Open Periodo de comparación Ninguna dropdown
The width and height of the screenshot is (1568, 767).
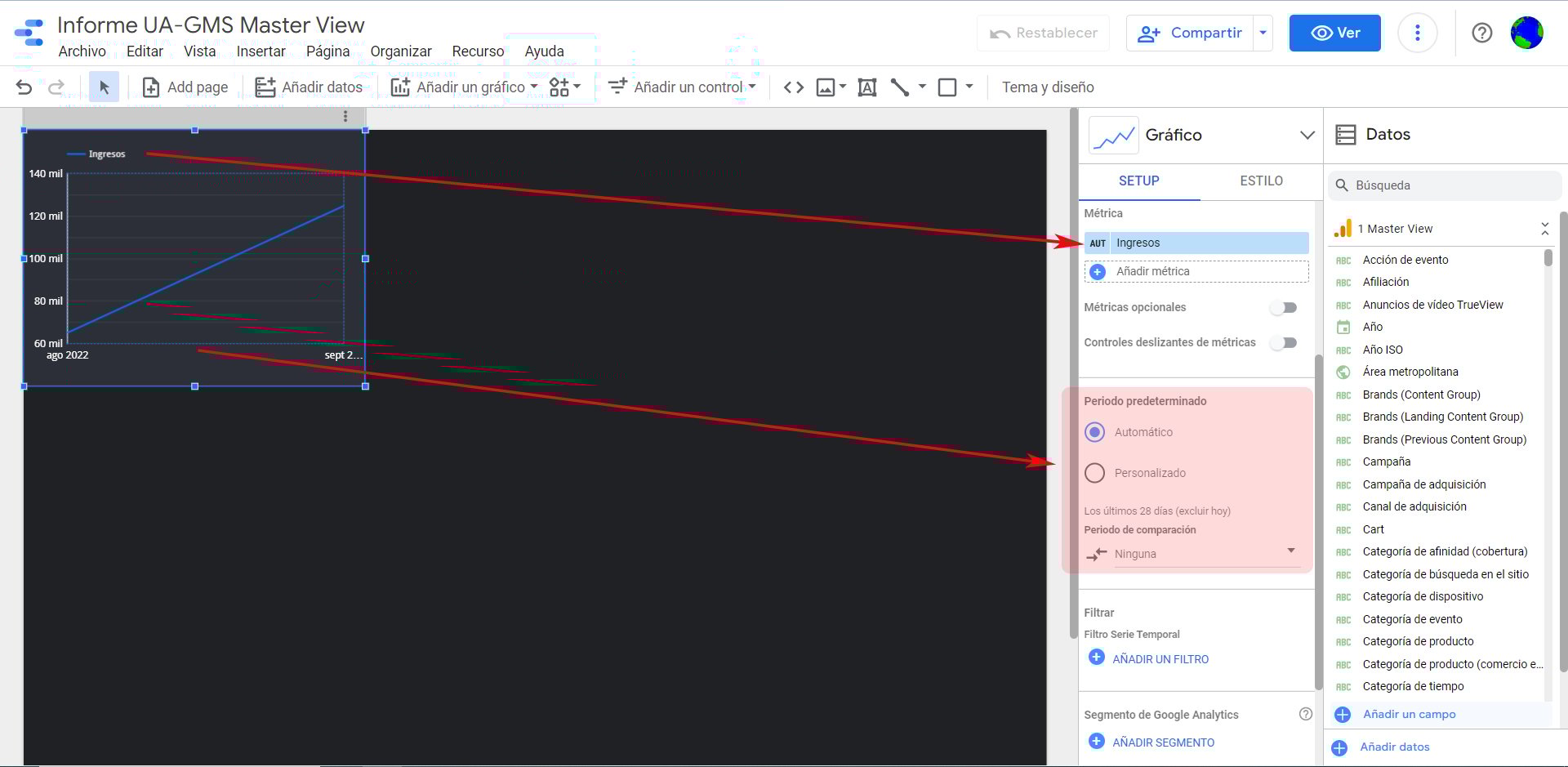click(1193, 554)
